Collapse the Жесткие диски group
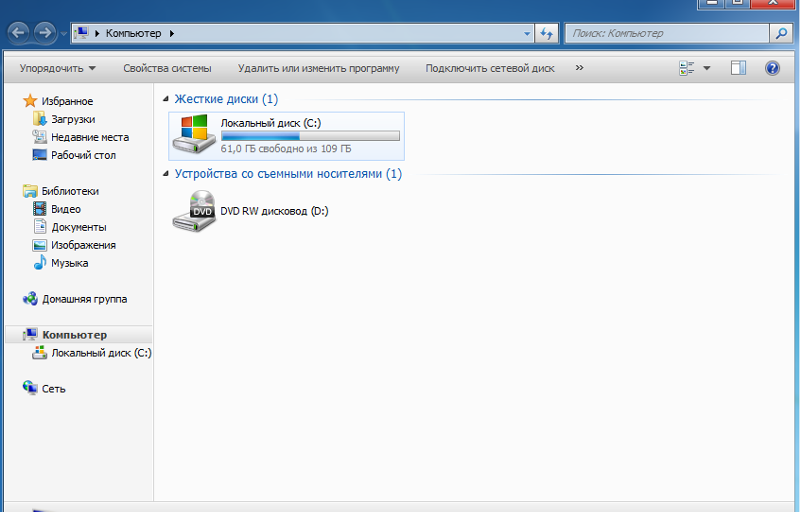The height and width of the screenshot is (512, 800). click(165, 99)
